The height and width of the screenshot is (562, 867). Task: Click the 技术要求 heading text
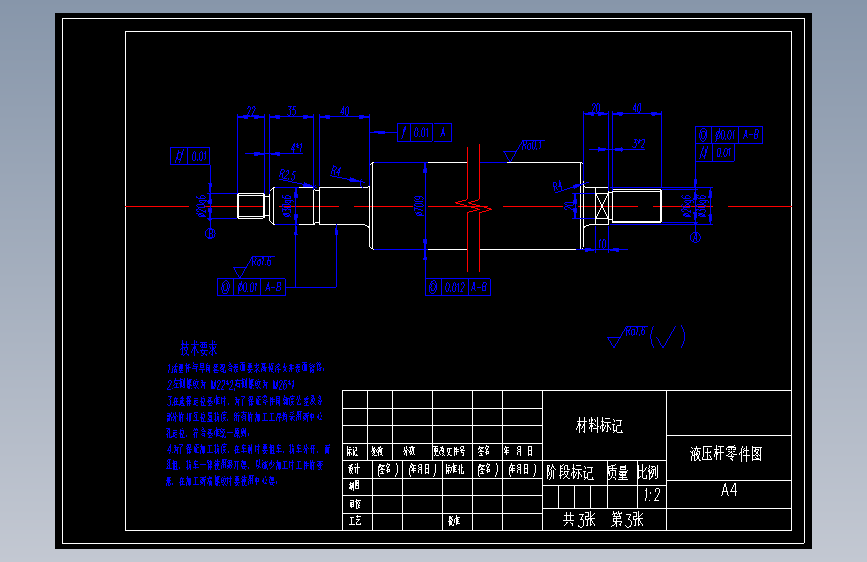coord(199,348)
